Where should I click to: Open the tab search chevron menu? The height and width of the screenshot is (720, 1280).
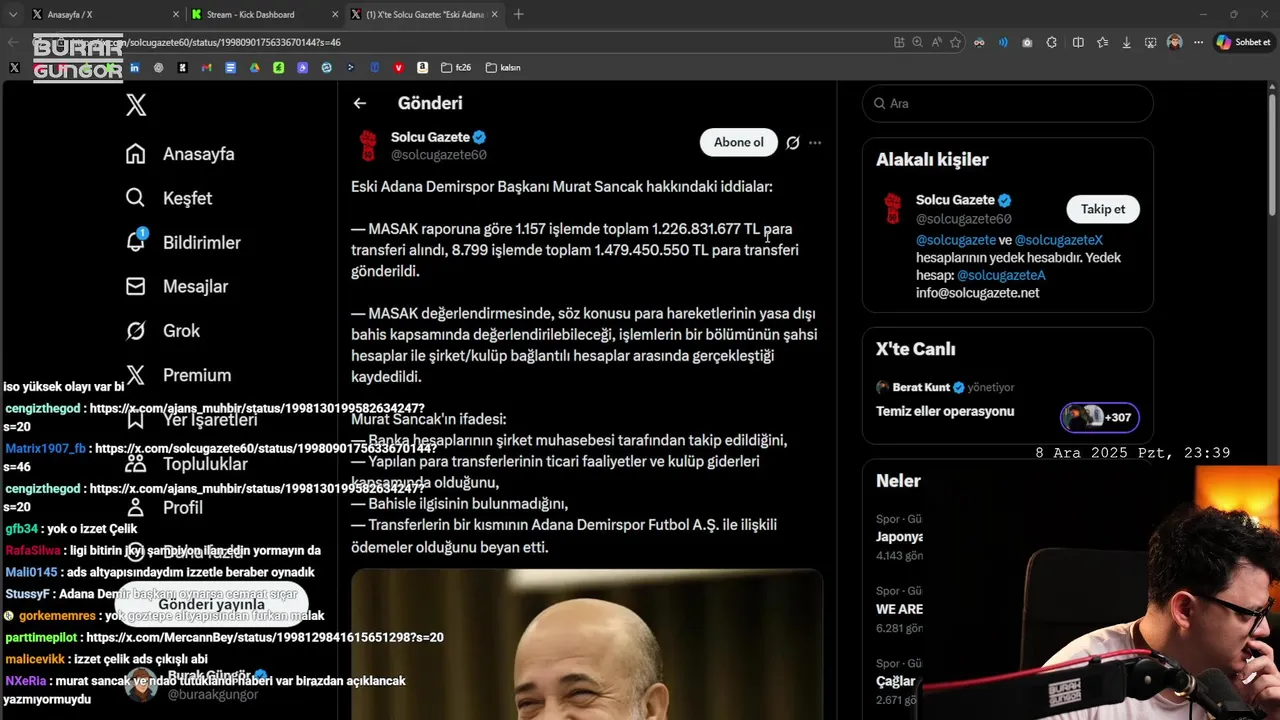[13, 14]
